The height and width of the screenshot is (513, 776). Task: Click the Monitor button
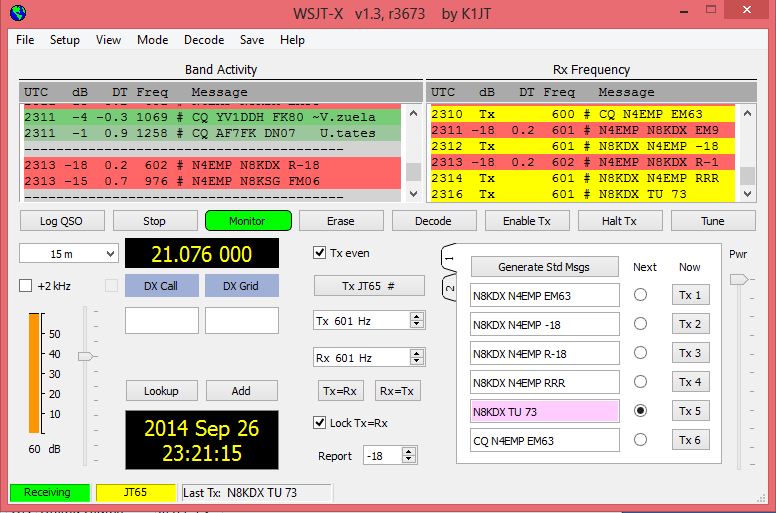[248, 220]
